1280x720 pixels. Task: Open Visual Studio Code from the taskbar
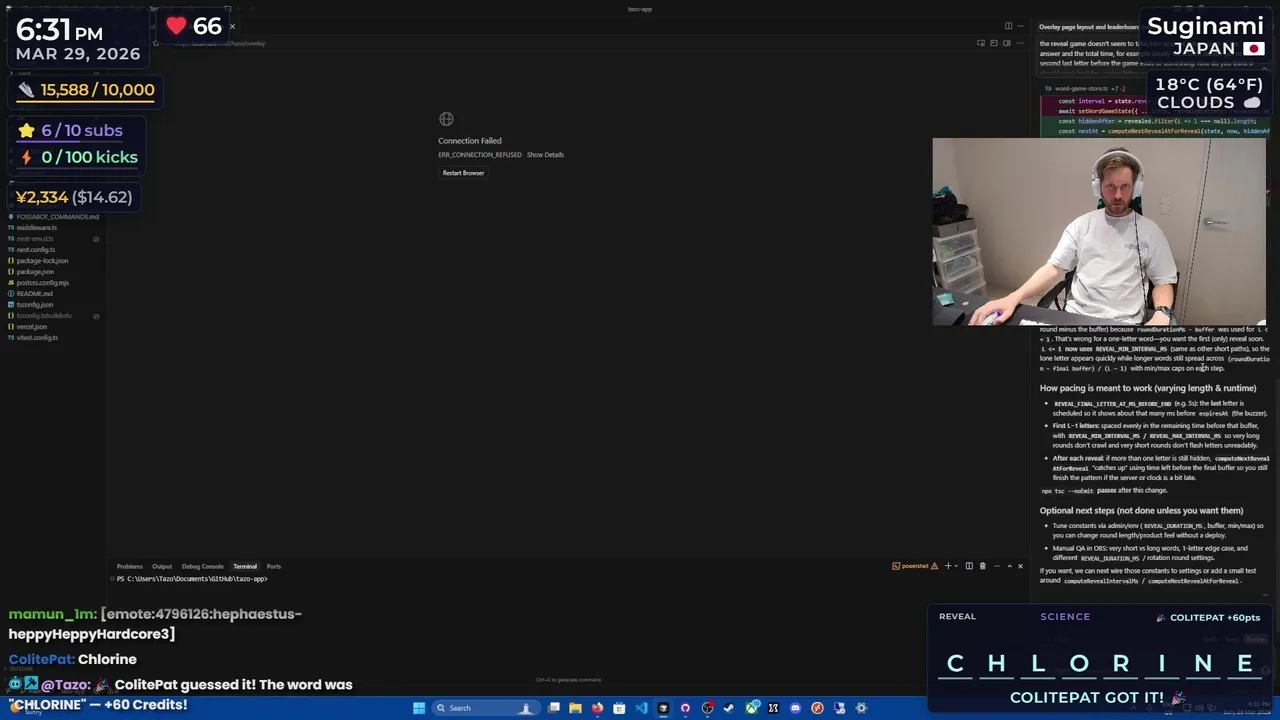641,708
